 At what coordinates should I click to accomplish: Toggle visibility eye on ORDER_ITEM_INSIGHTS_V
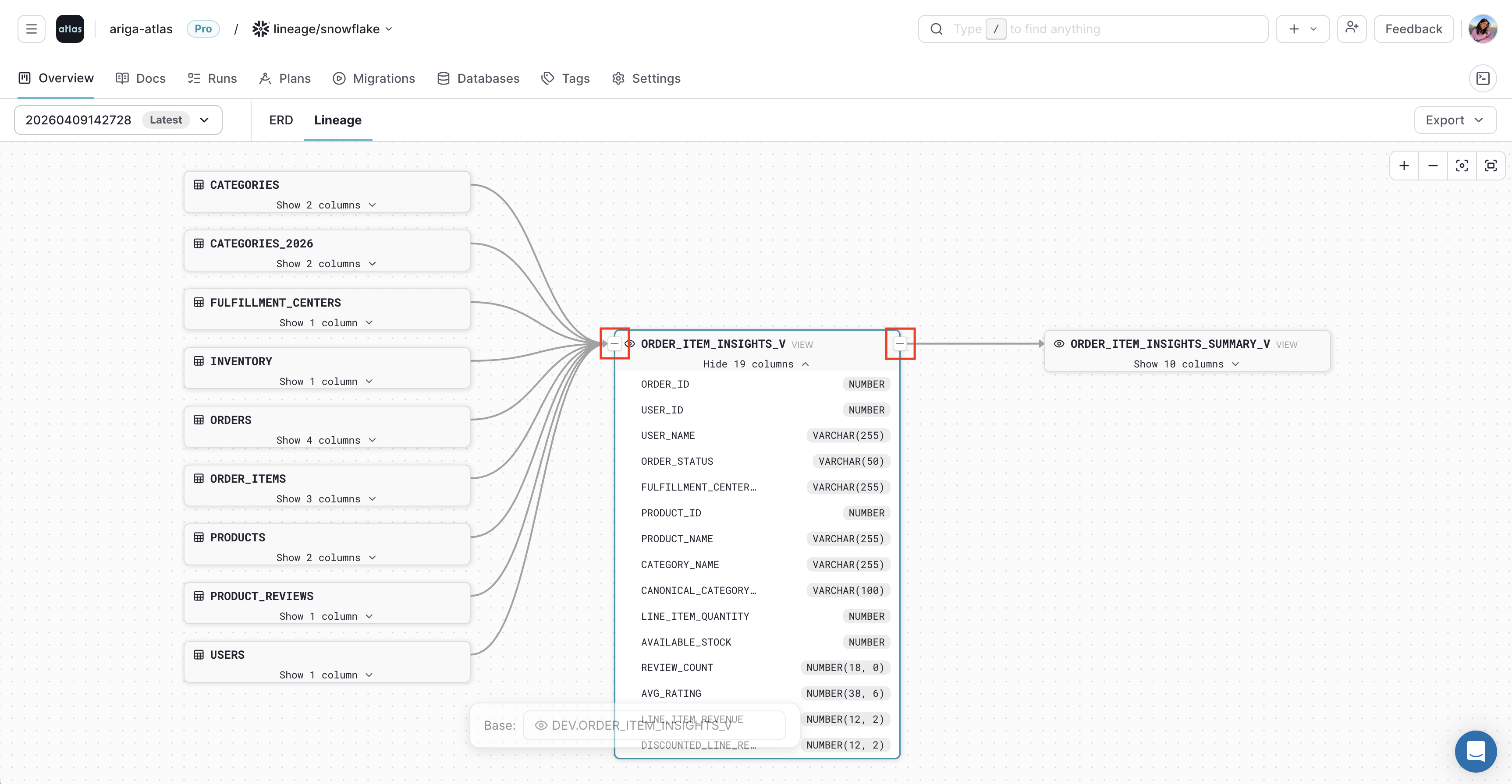pyautogui.click(x=629, y=344)
